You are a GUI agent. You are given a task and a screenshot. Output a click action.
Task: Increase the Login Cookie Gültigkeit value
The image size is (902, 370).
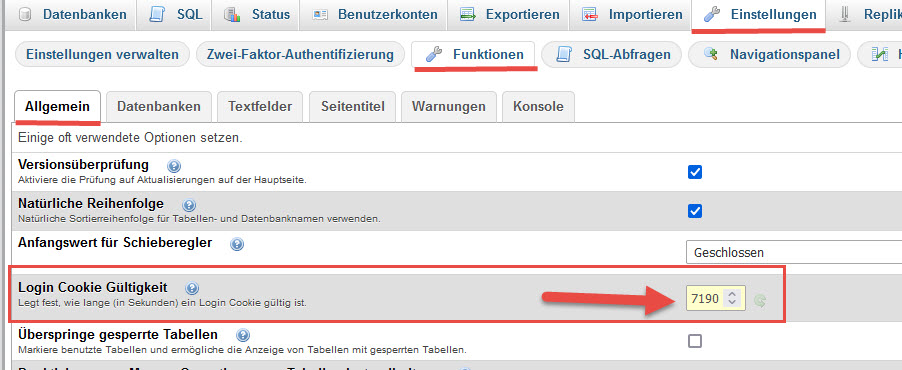(x=732, y=293)
